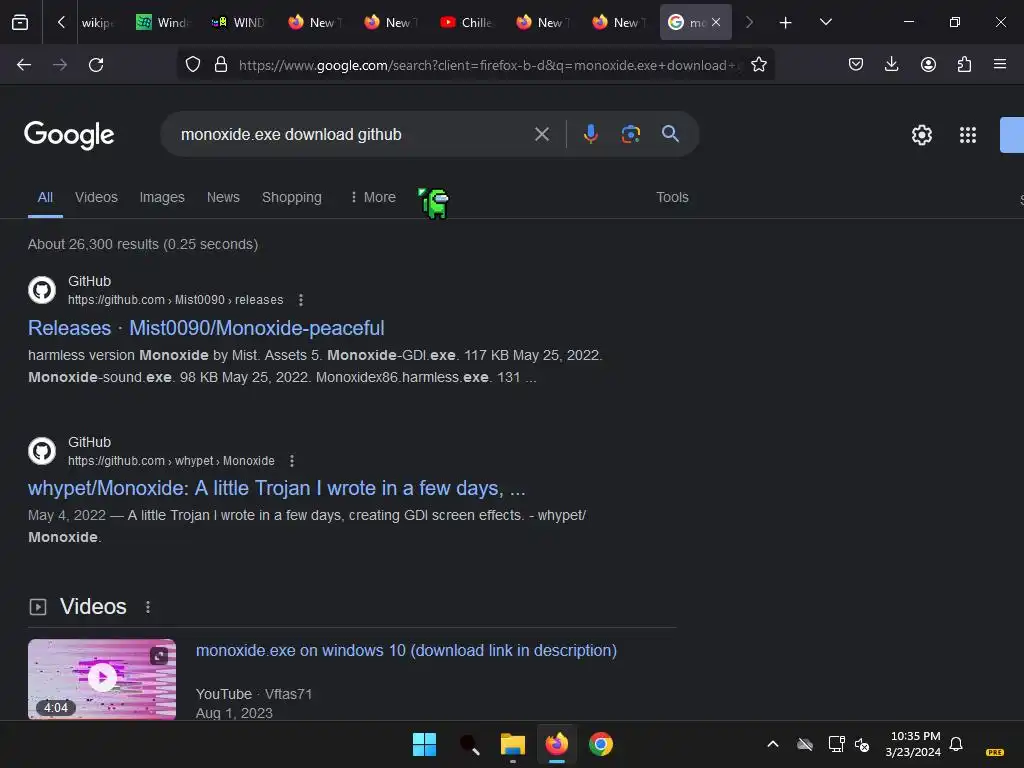Viewport: 1024px width, 768px height.
Task: Open the notifications bell in taskbar
Action: tap(955, 744)
